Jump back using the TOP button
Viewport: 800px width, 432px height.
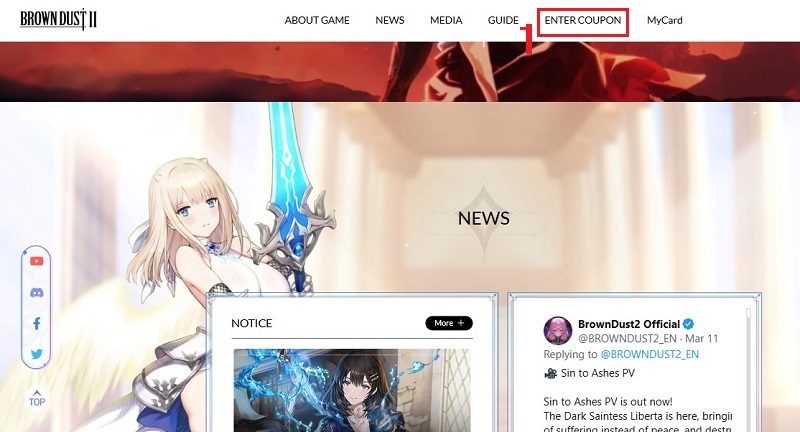[37, 398]
